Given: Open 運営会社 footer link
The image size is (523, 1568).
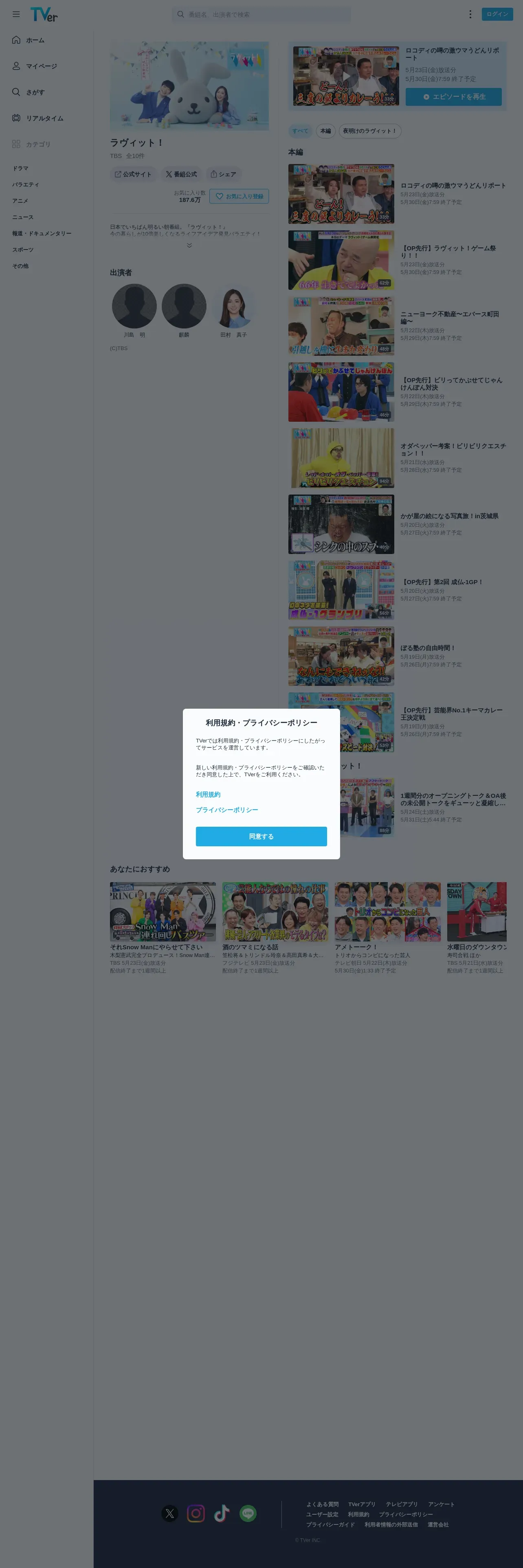Looking at the screenshot, I should 438,1524.
